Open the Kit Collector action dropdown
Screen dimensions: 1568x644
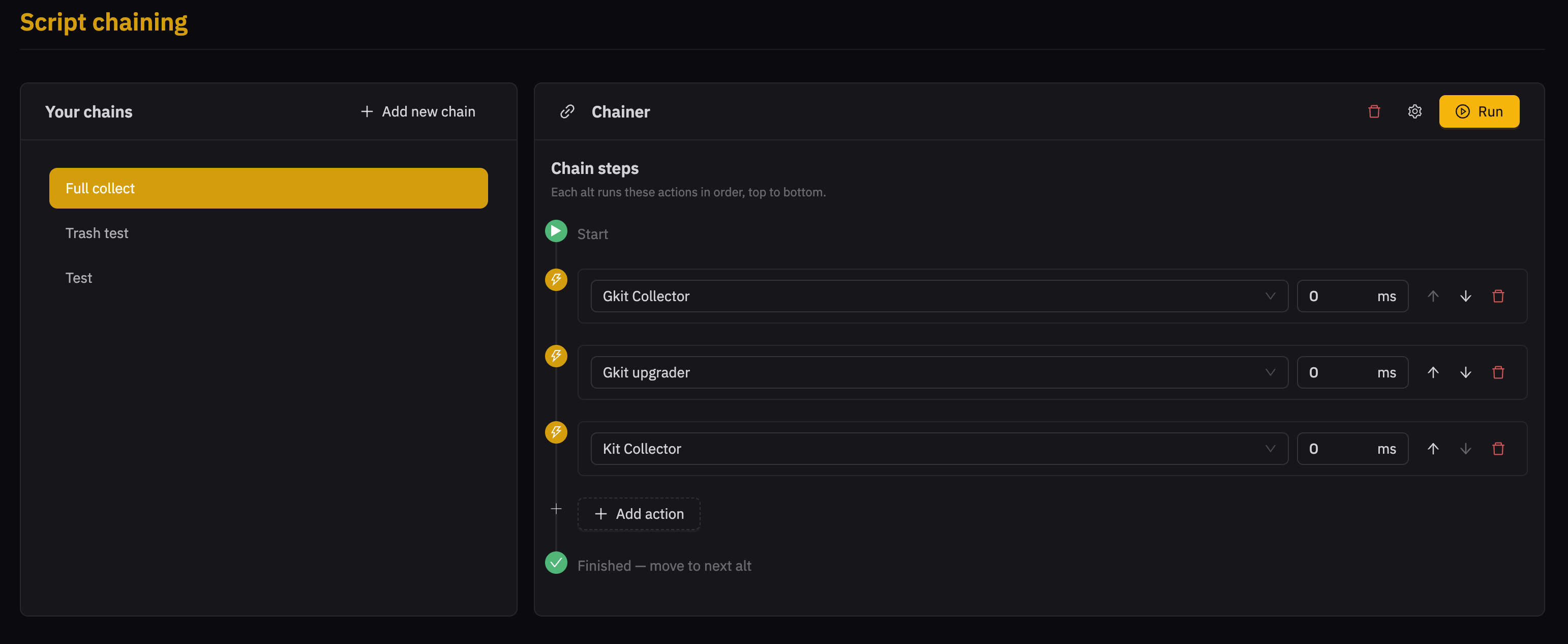coord(939,449)
